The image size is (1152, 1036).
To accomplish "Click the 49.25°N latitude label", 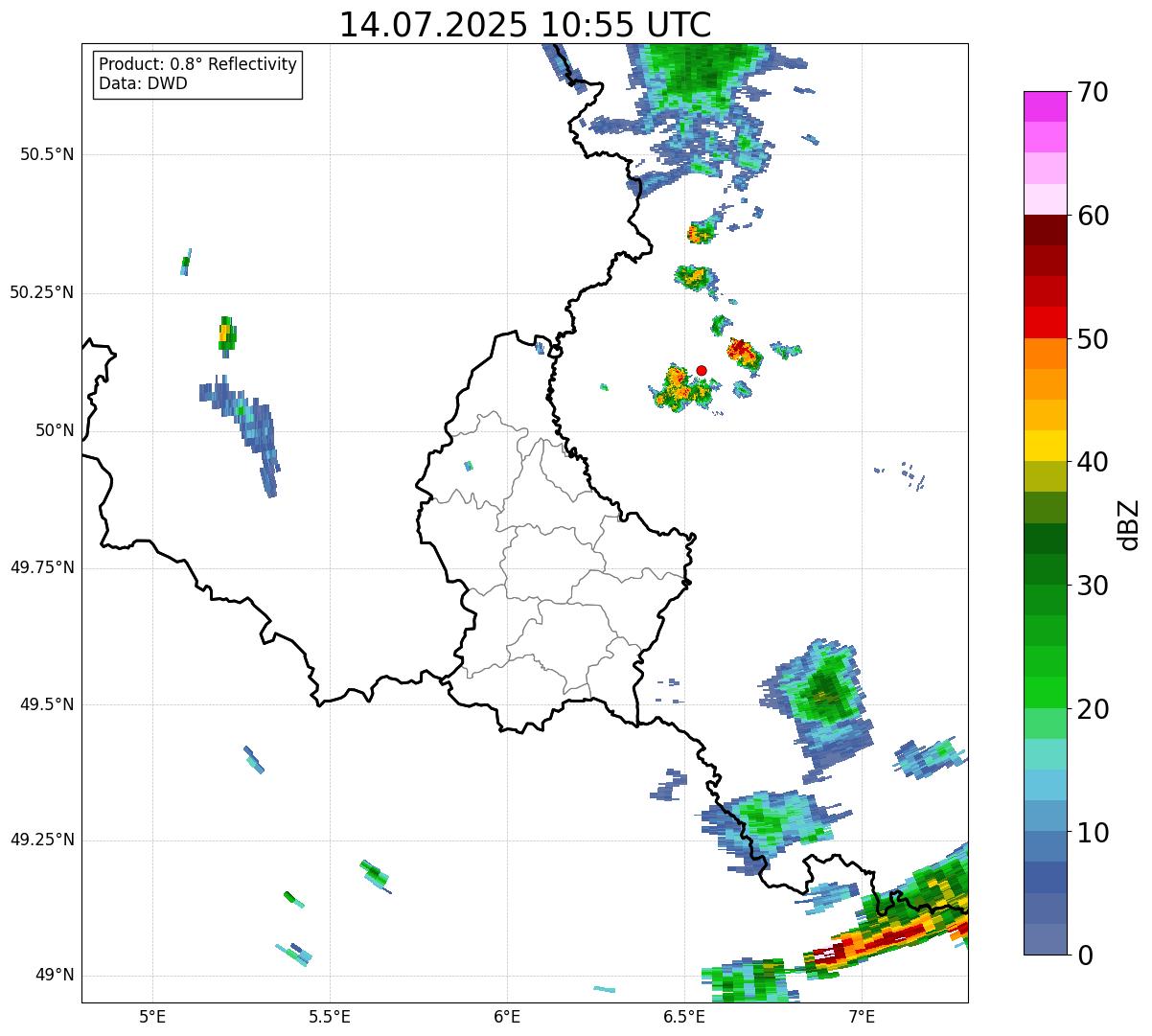I will point(42,840).
